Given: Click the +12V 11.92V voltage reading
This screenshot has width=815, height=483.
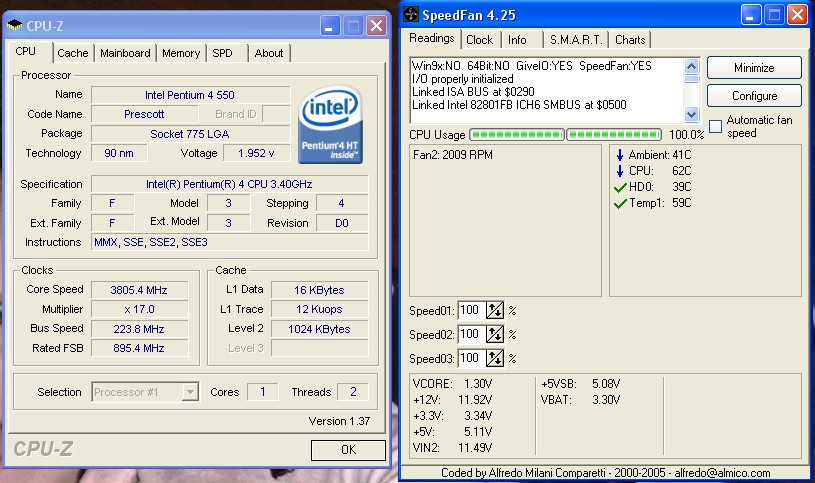Looking at the screenshot, I should [x=452, y=400].
